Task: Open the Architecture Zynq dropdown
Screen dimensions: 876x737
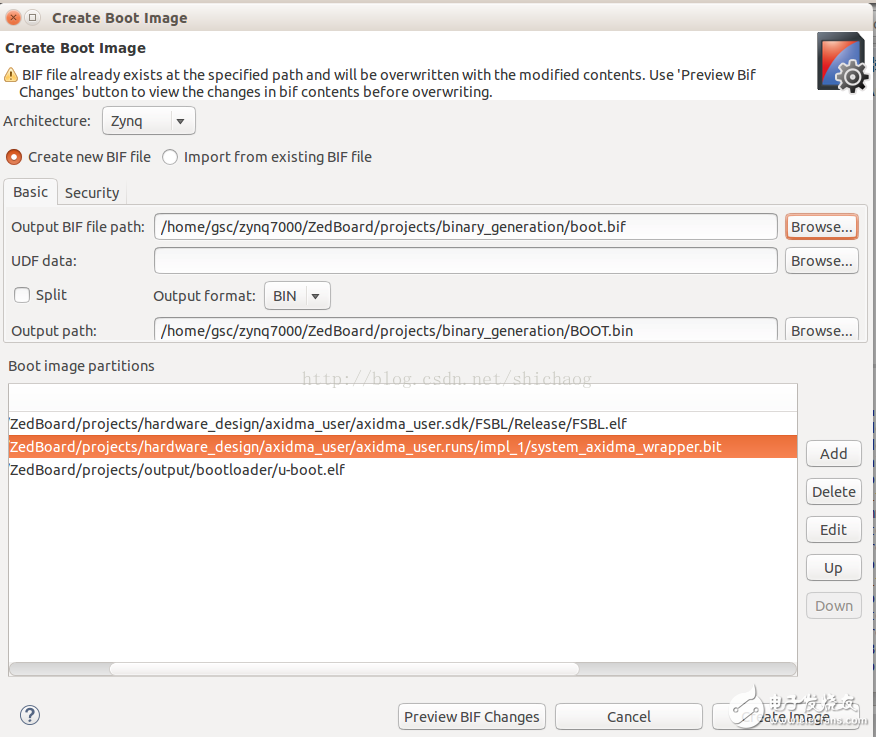Action: pyautogui.click(x=149, y=121)
